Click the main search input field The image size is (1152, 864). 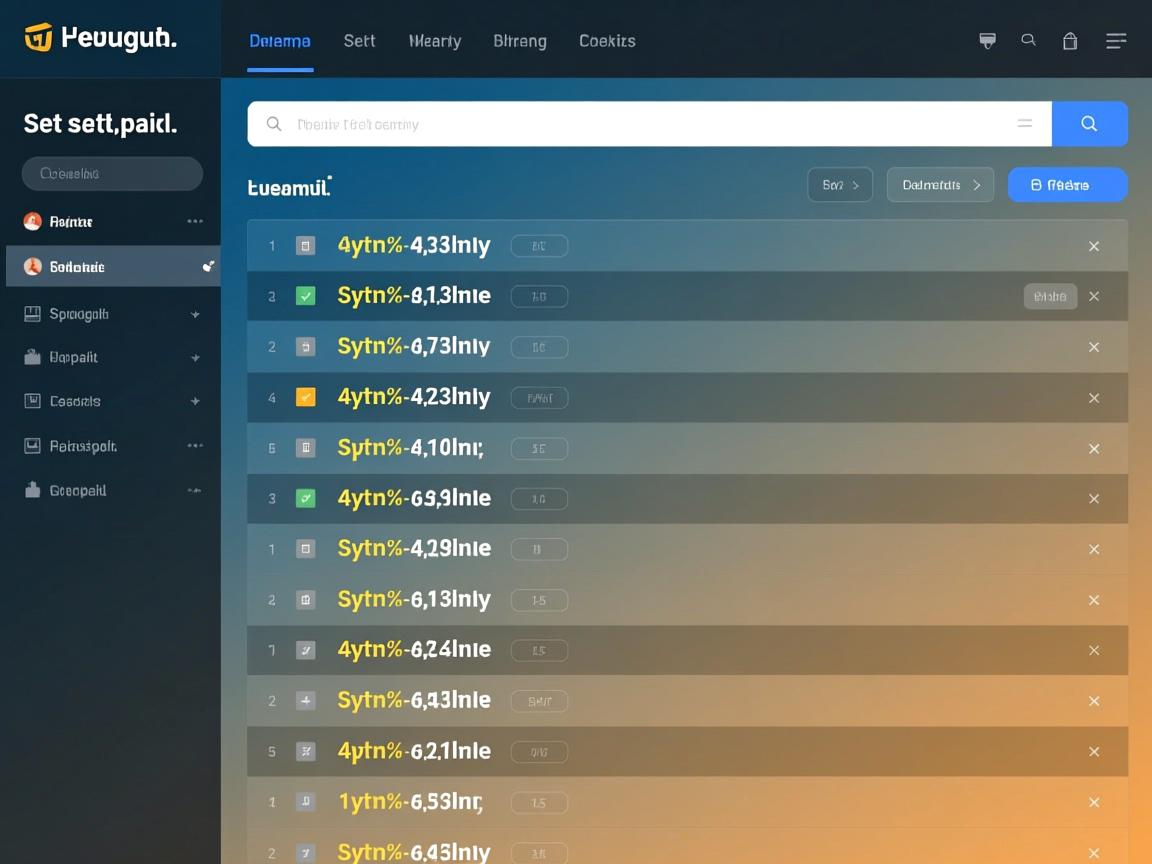point(640,124)
